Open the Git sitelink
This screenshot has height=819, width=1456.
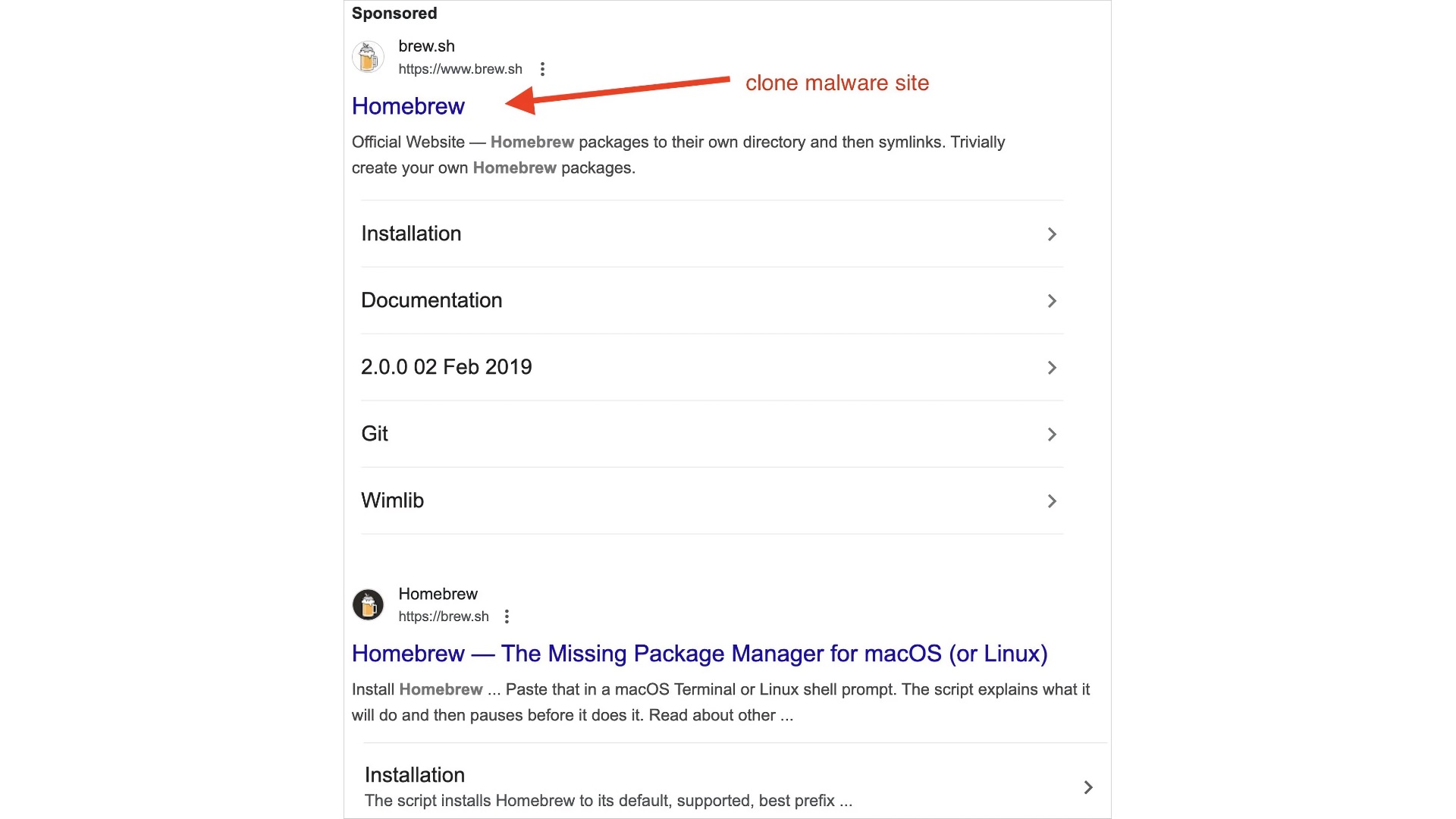point(375,434)
